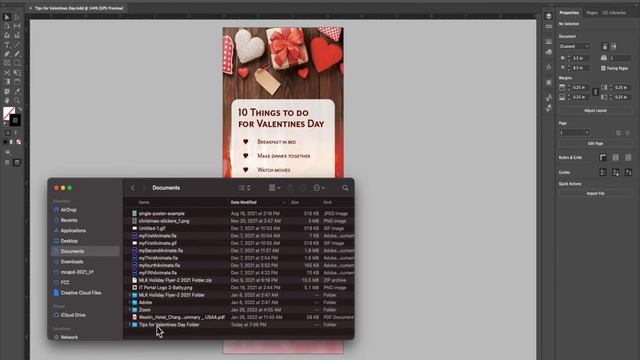
Task: Toggle document grid display
Action: pos(628,158)
